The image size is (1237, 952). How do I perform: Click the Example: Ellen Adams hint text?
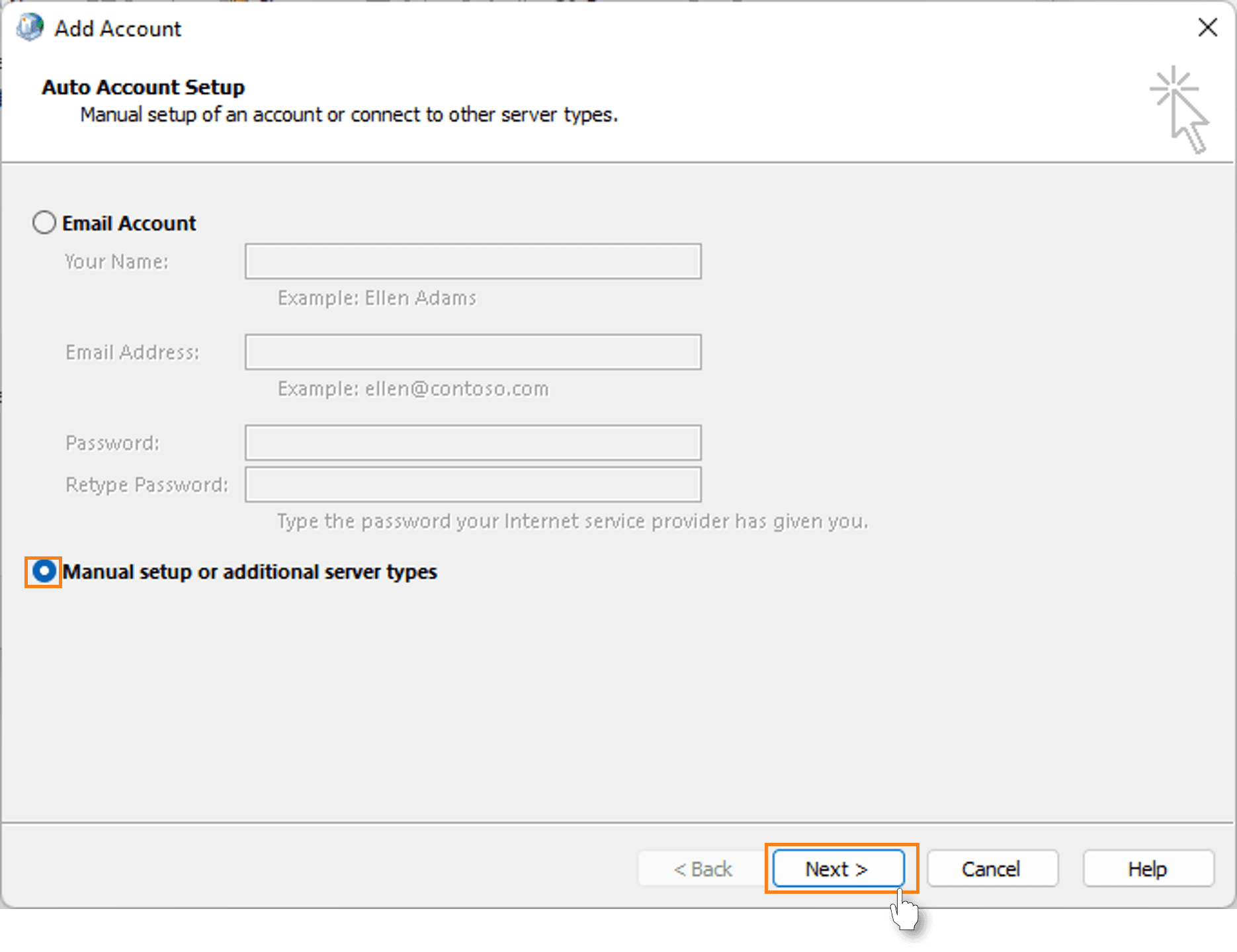click(376, 298)
